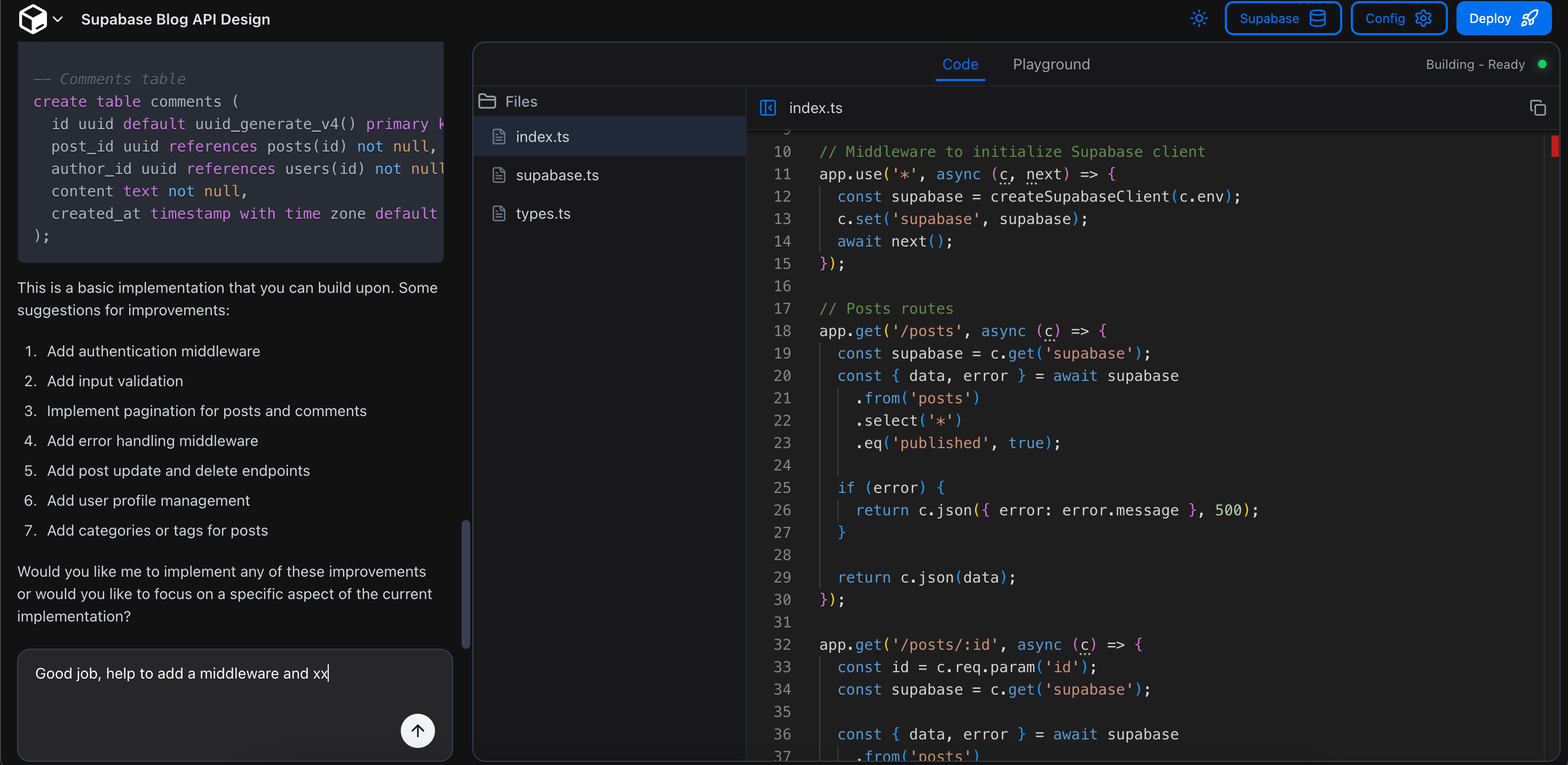The height and width of the screenshot is (765, 1568).
Task: Open types.ts file
Action: (542, 213)
